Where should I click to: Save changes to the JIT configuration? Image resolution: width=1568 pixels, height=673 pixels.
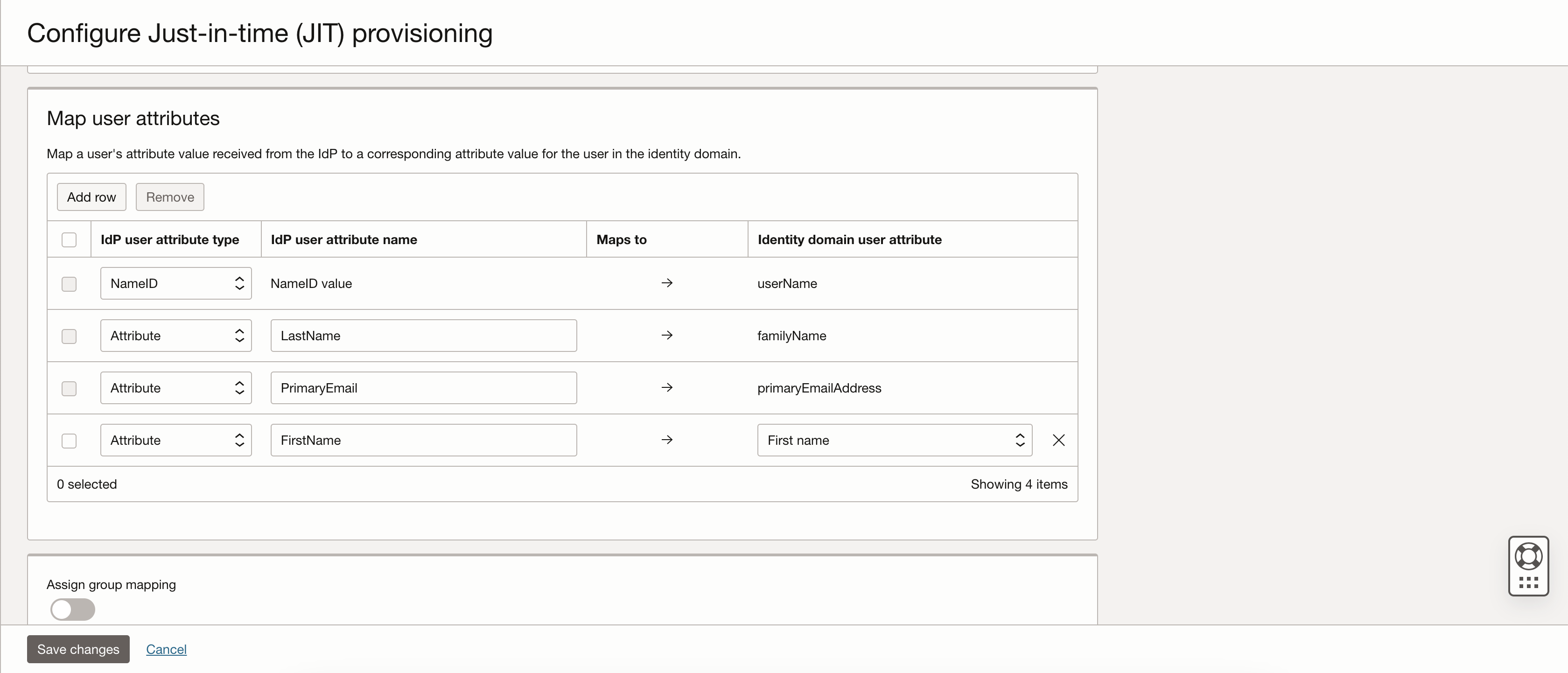coord(78,649)
